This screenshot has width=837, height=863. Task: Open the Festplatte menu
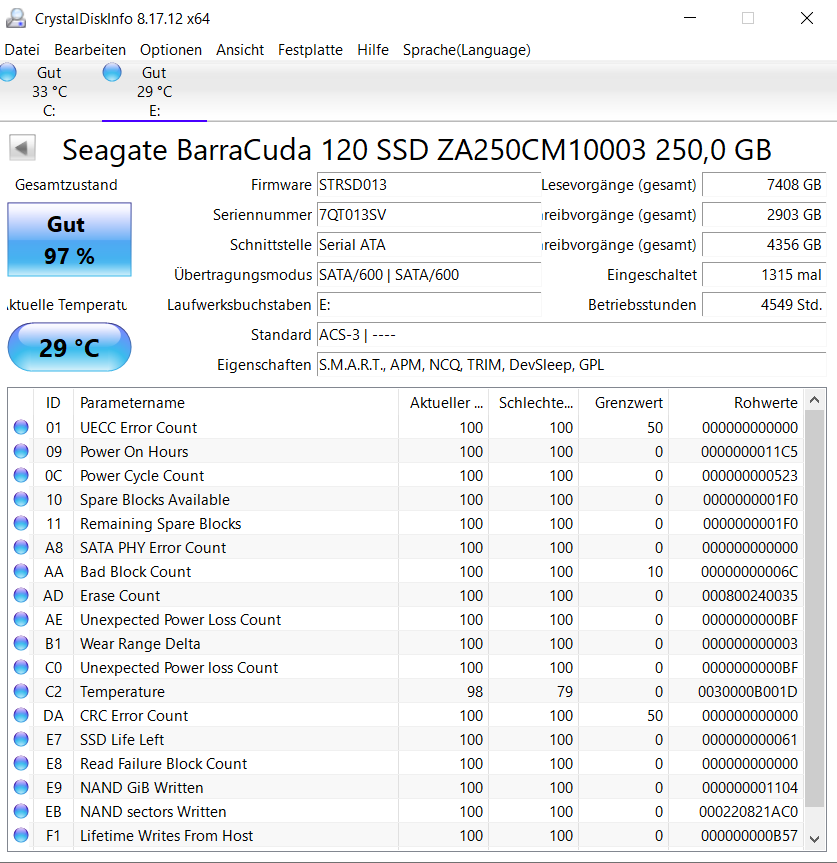(x=310, y=50)
